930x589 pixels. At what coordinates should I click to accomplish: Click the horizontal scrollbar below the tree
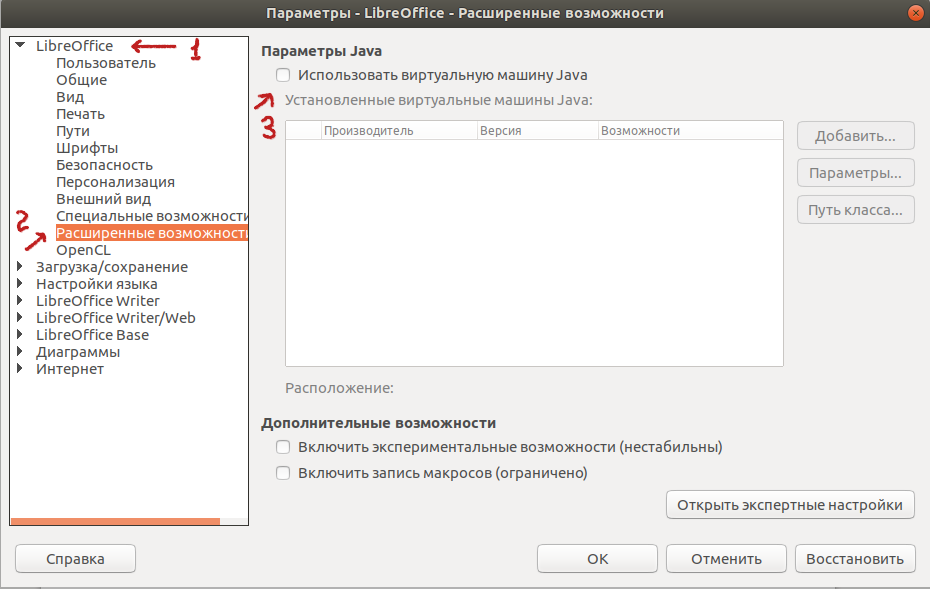coord(115,521)
